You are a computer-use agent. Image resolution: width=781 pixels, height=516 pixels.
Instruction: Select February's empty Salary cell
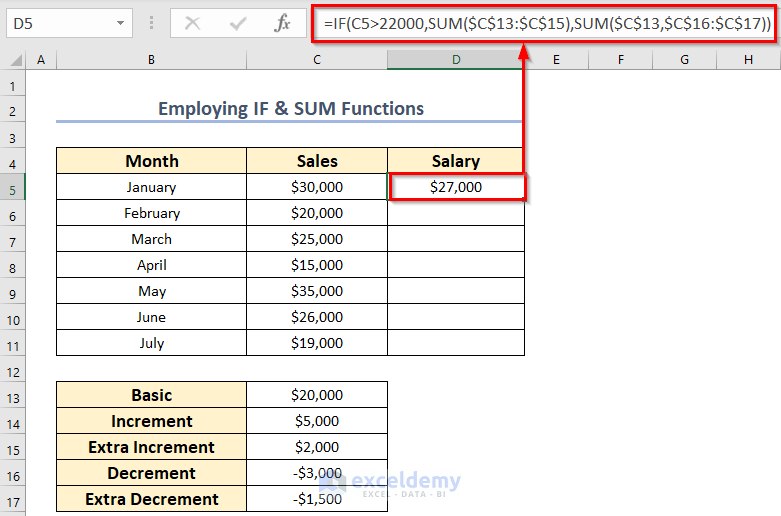pos(456,213)
